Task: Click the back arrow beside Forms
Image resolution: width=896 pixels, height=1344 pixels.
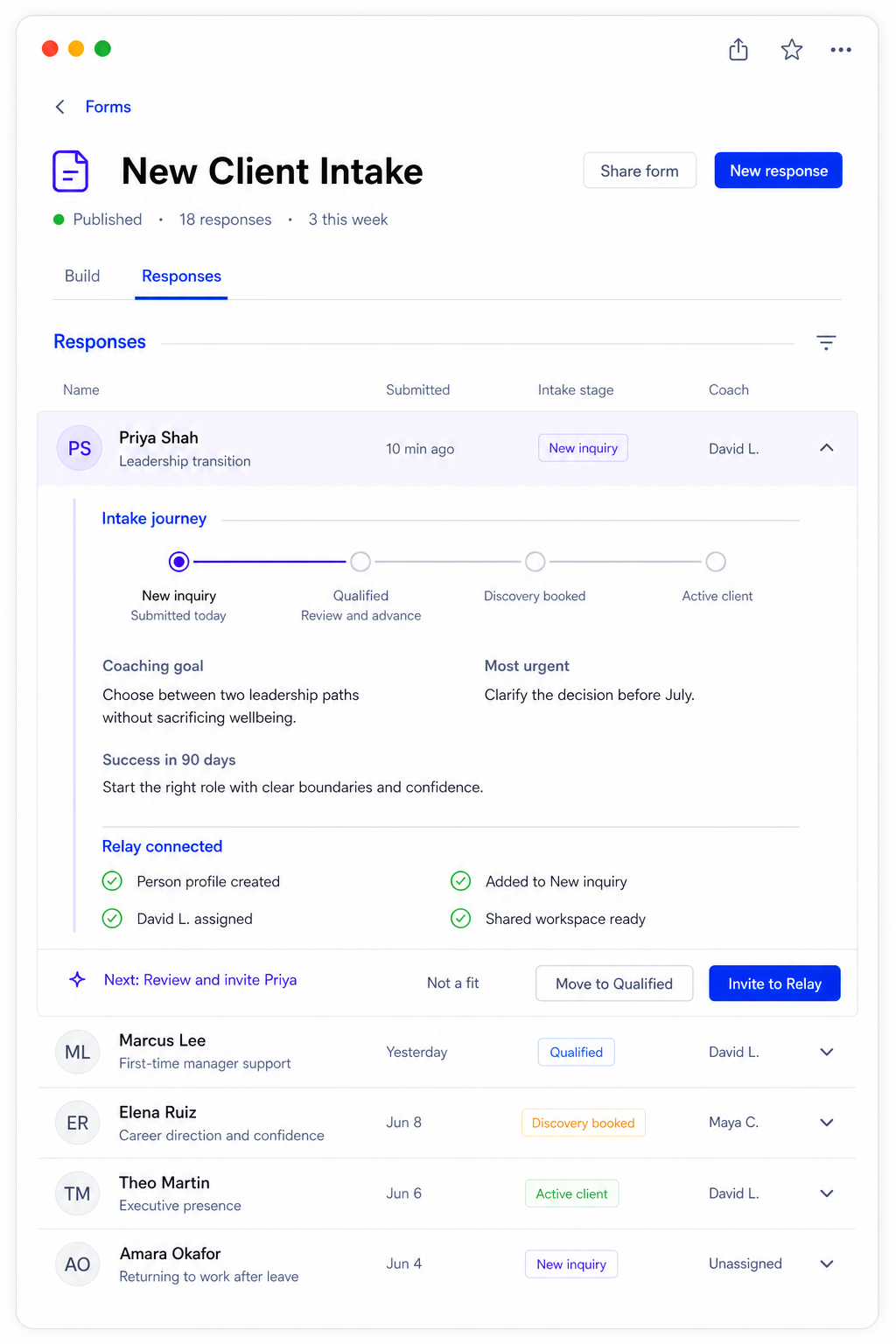Action: point(60,107)
